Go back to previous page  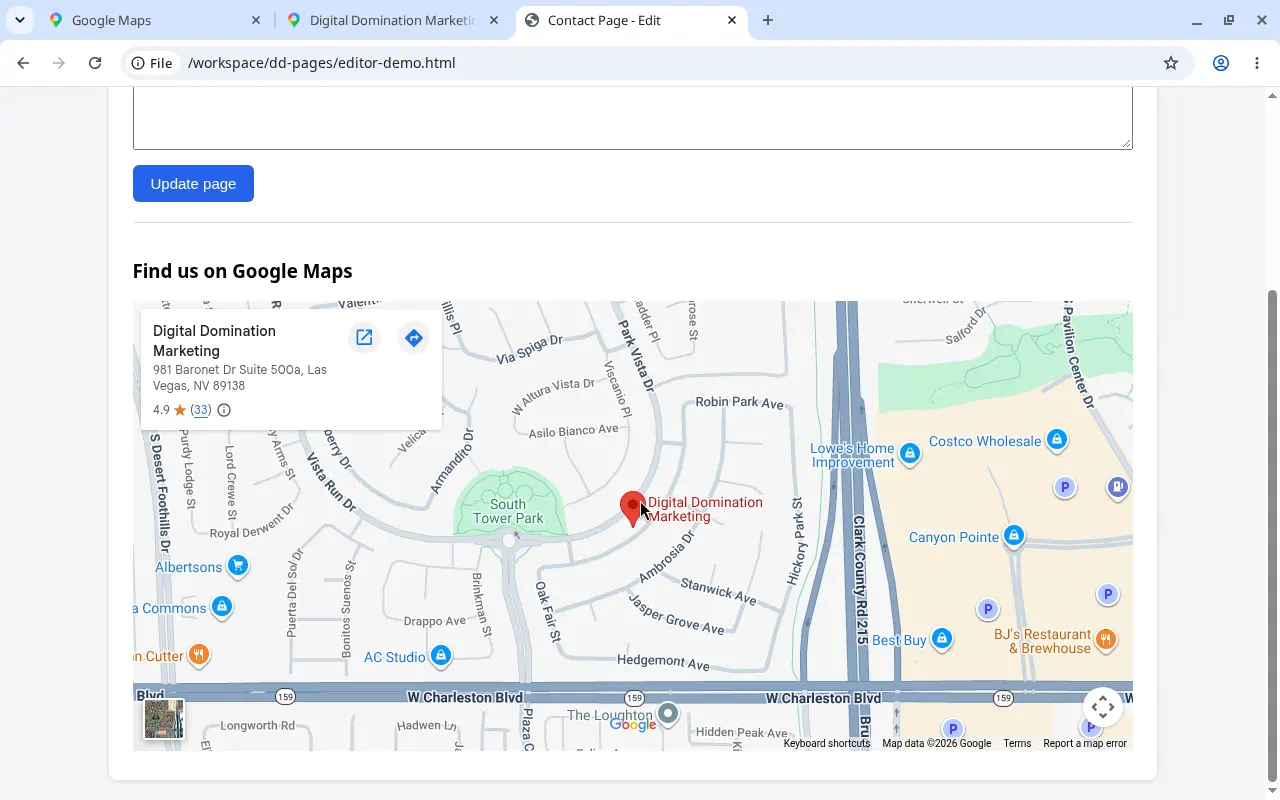point(23,63)
